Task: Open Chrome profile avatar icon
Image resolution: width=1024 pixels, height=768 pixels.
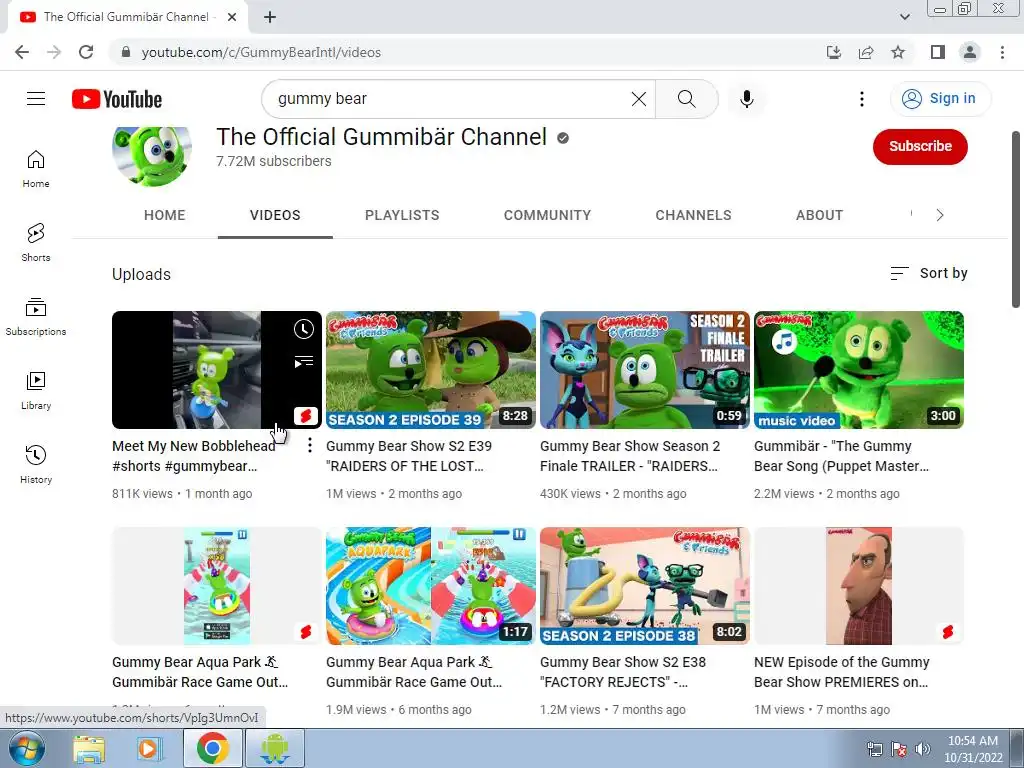Action: click(x=970, y=52)
